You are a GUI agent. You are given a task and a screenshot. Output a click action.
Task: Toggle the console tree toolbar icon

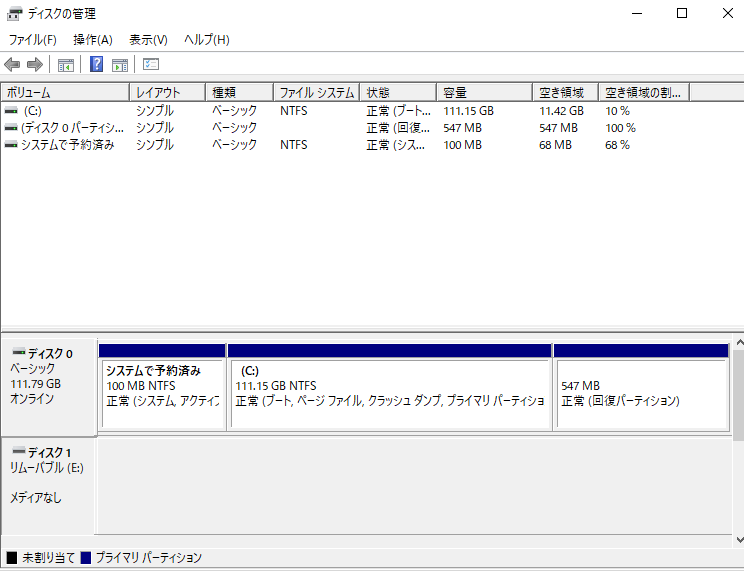(66, 65)
